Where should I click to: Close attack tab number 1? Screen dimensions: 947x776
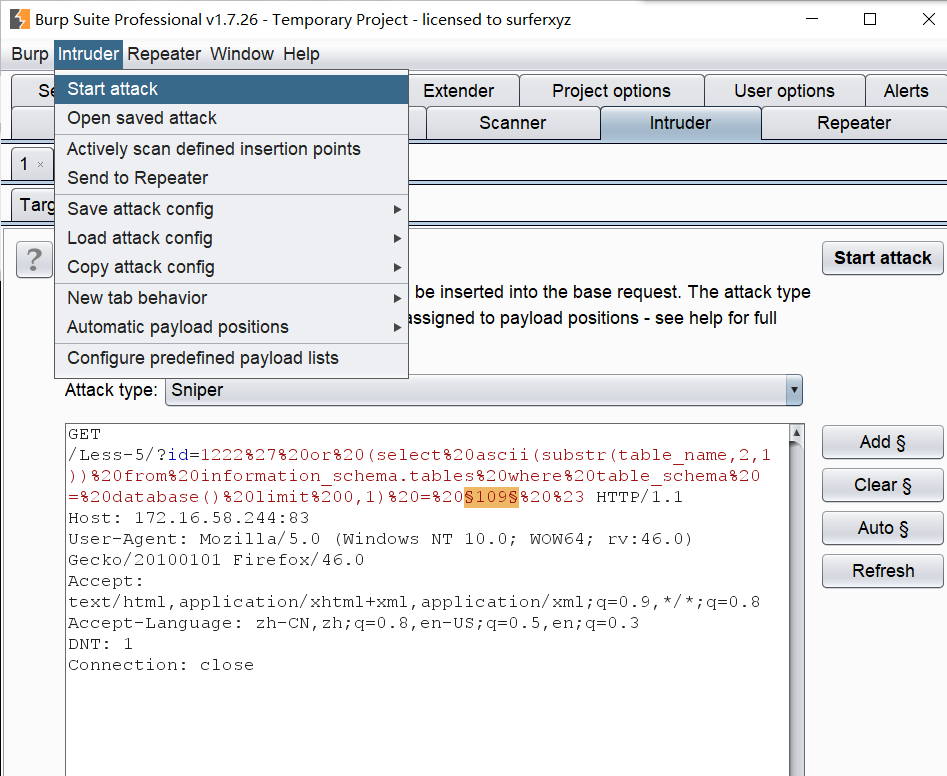40,164
